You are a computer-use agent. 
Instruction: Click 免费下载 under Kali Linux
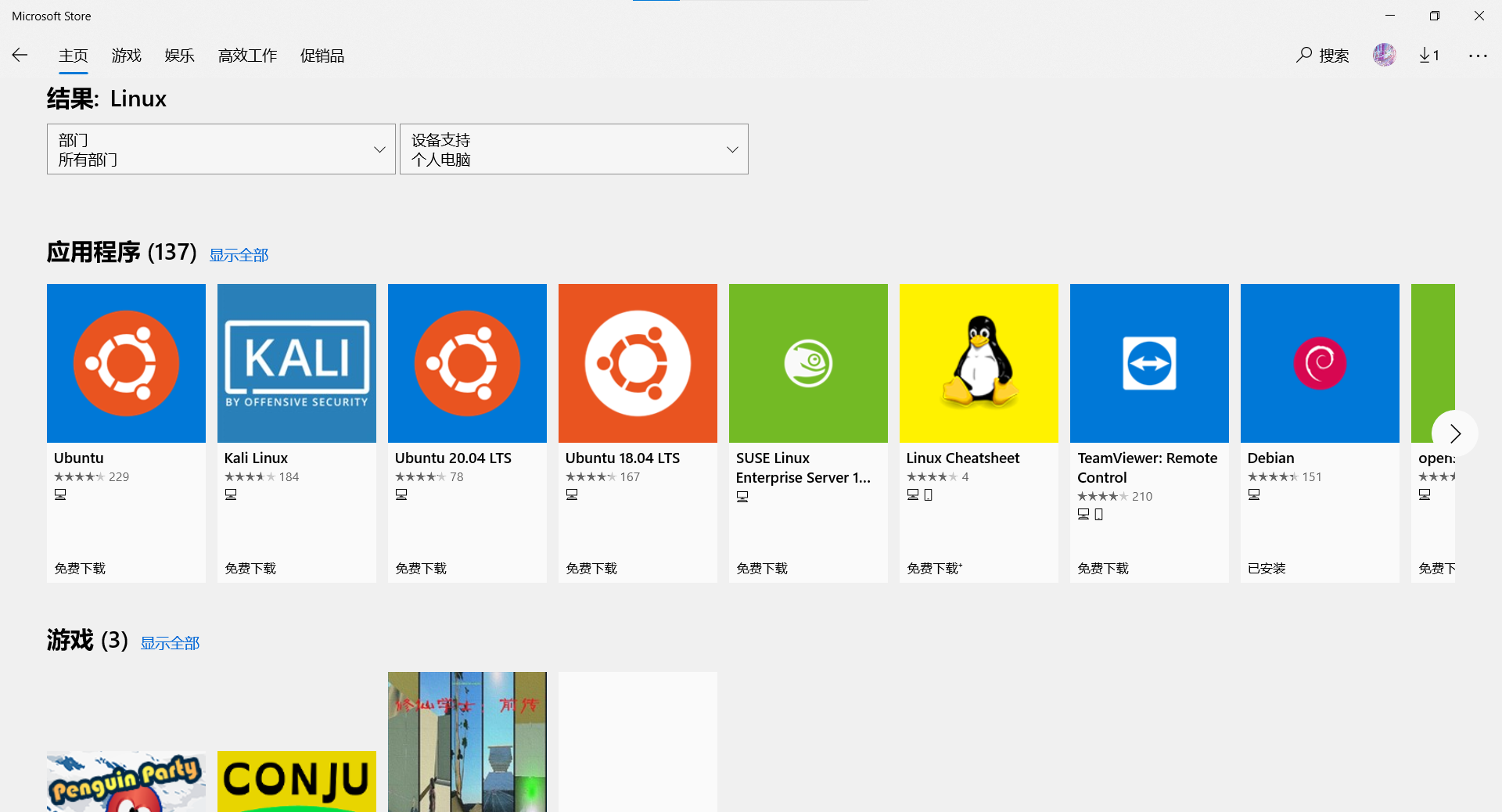pyautogui.click(x=250, y=569)
